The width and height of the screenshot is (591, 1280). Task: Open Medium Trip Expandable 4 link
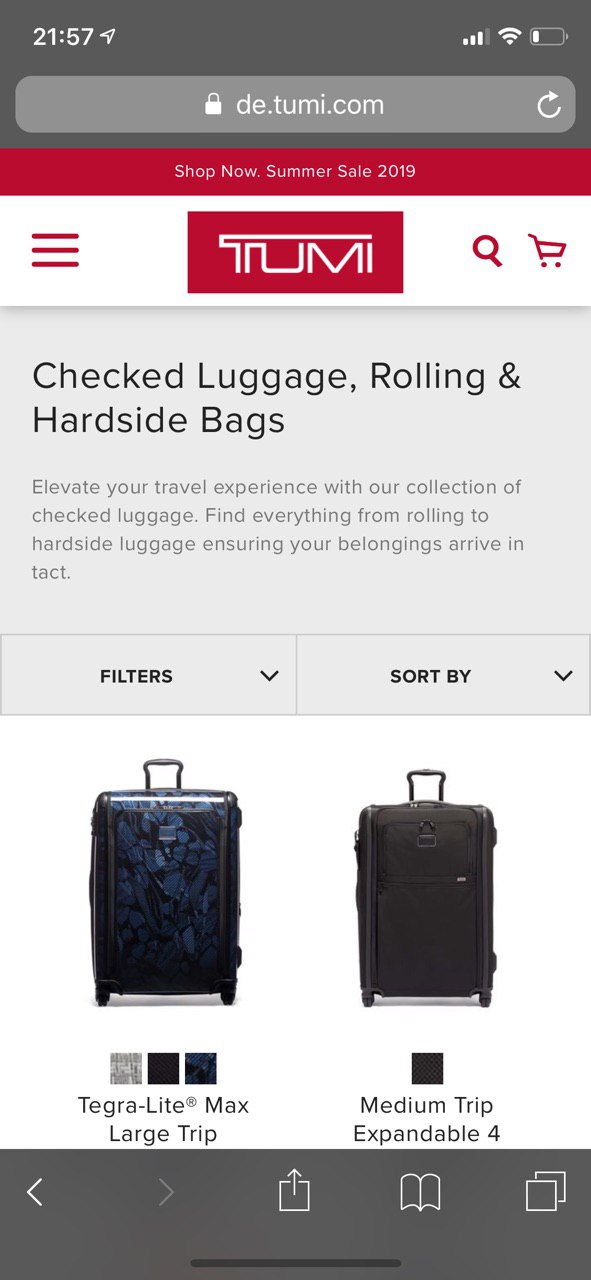click(427, 1119)
